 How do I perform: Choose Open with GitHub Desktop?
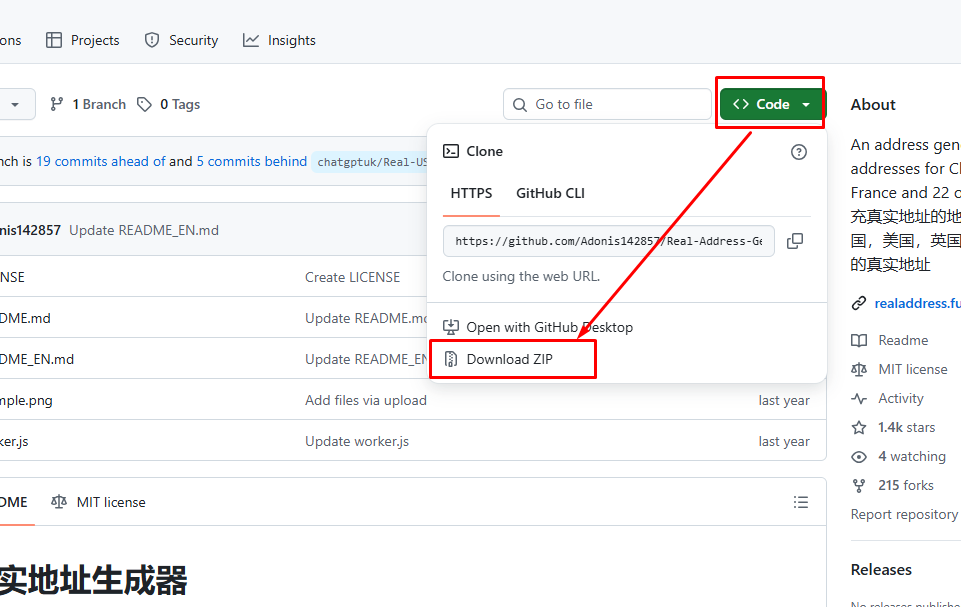click(538, 327)
